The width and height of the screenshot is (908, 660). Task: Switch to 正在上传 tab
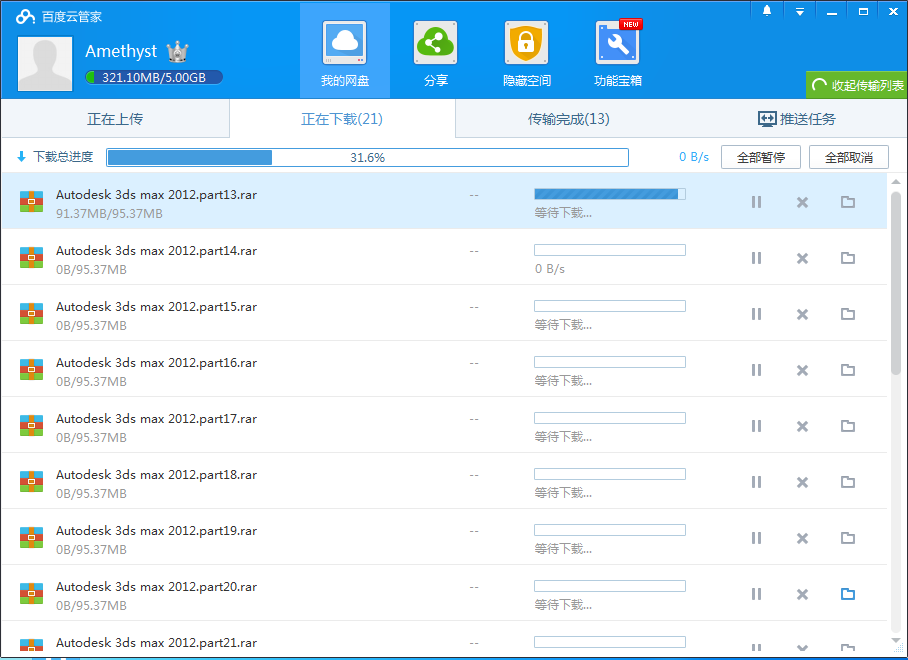point(115,119)
